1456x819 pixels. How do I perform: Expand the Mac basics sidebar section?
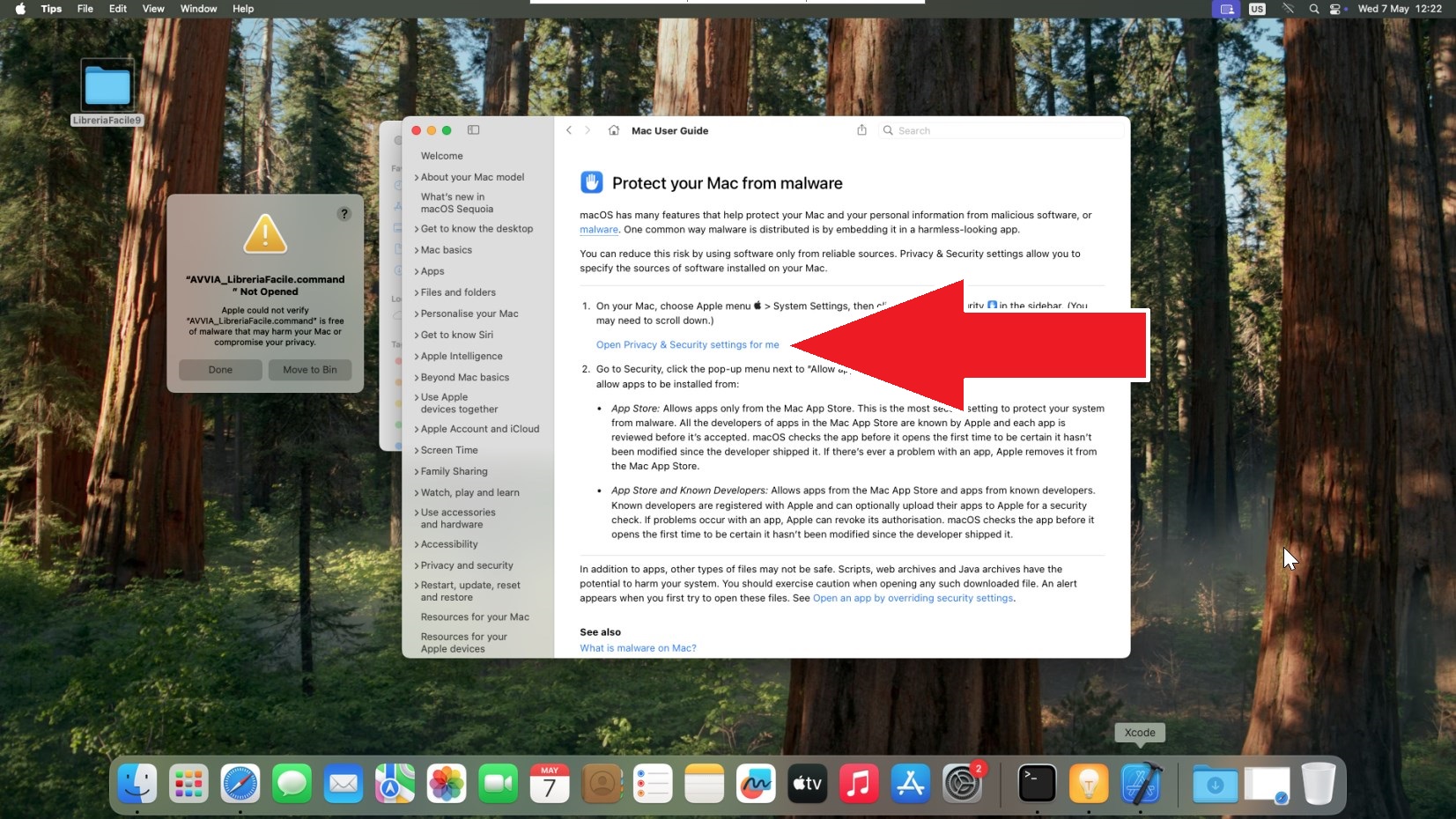pyautogui.click(x=446, y=250)
